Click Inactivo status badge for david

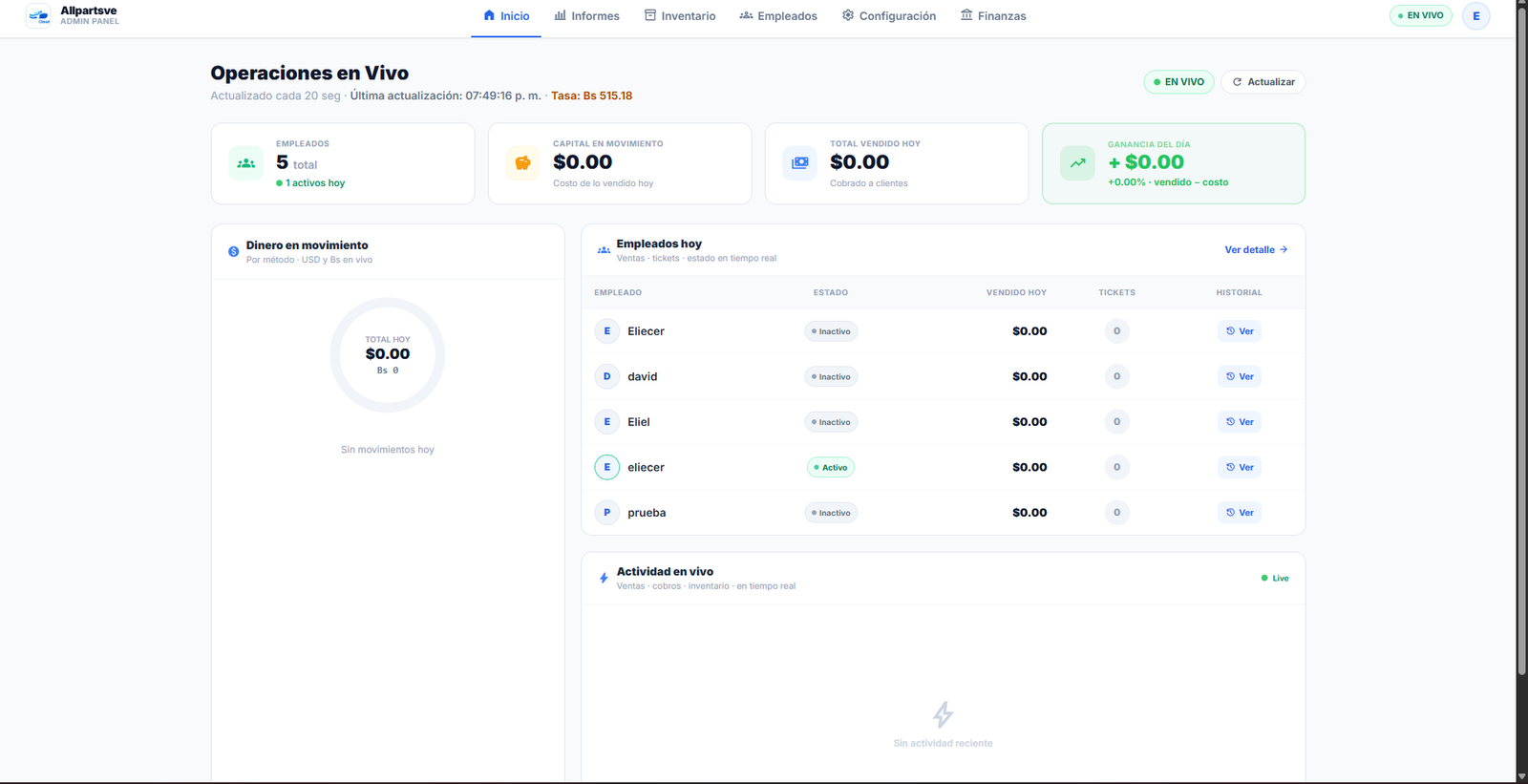click(831, 376)
